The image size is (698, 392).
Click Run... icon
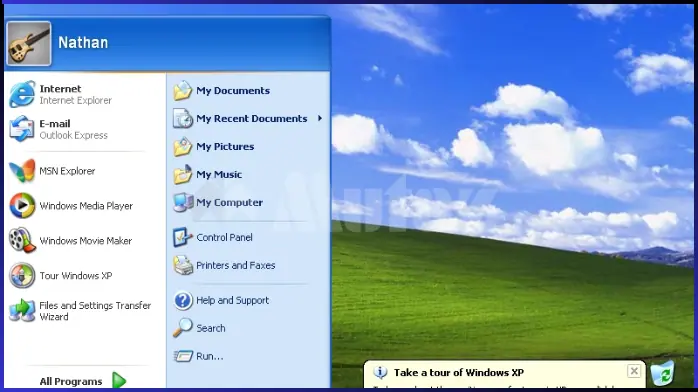[183, 356]
